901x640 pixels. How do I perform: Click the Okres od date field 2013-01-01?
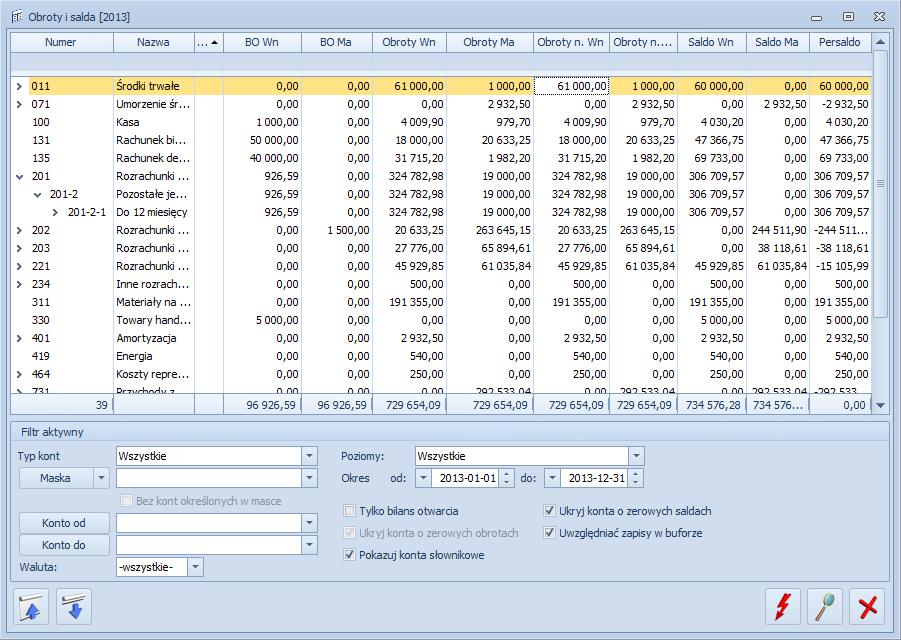[466, 478]
